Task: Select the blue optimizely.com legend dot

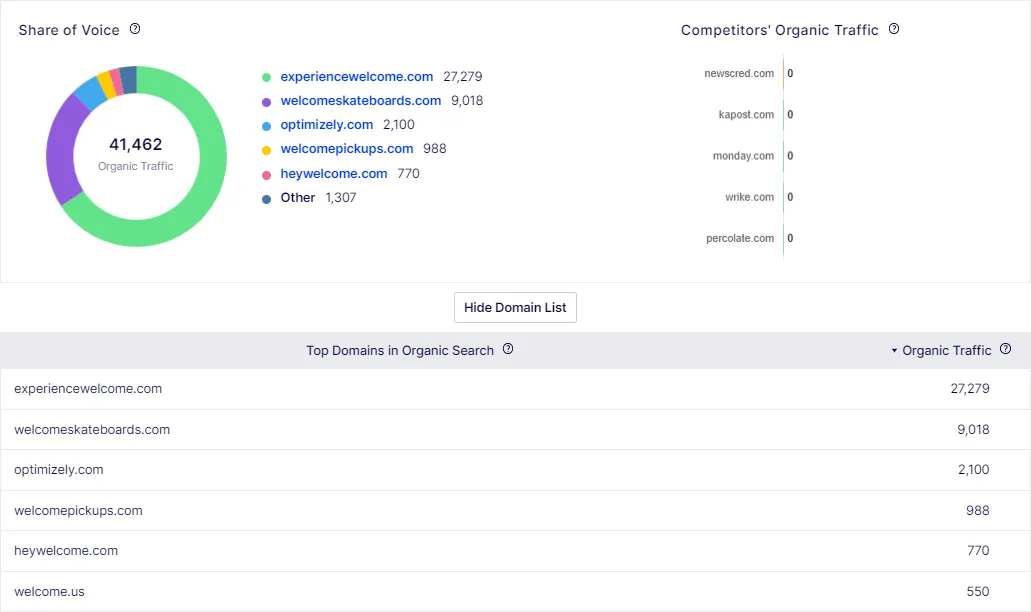Action: point(266,126)
